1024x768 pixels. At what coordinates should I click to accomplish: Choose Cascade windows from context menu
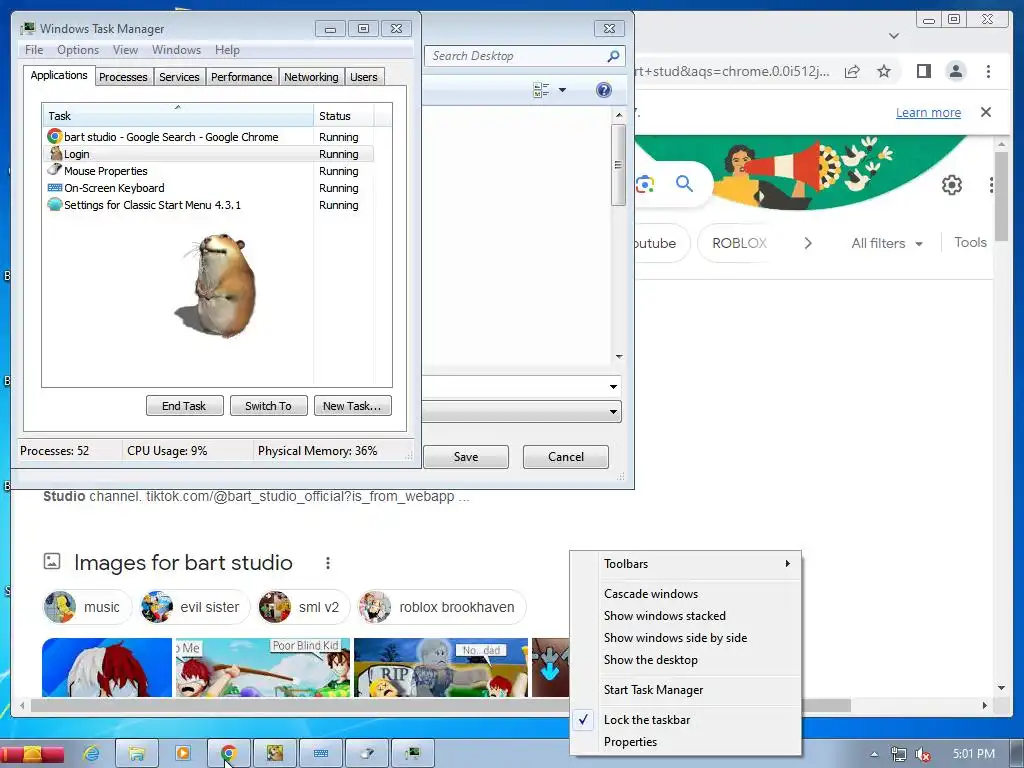point(686,594)
